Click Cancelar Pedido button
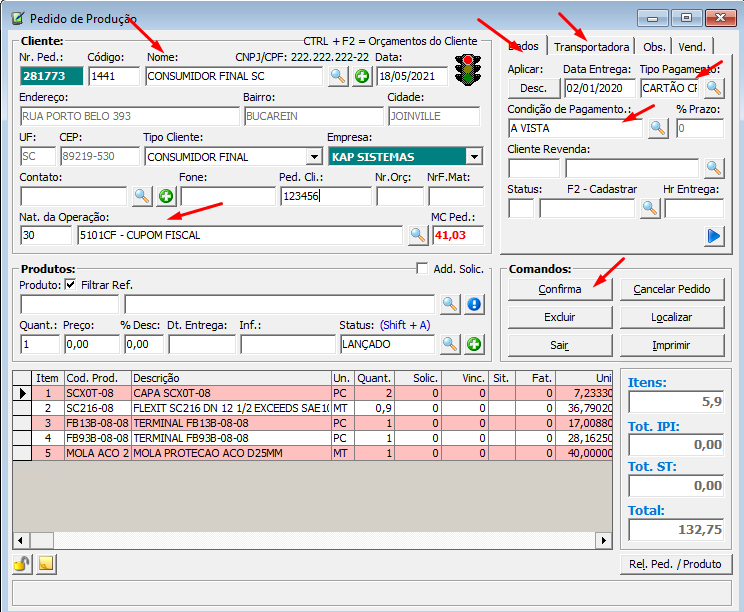This screenshot has height=612, width=744. pos(672,289)
